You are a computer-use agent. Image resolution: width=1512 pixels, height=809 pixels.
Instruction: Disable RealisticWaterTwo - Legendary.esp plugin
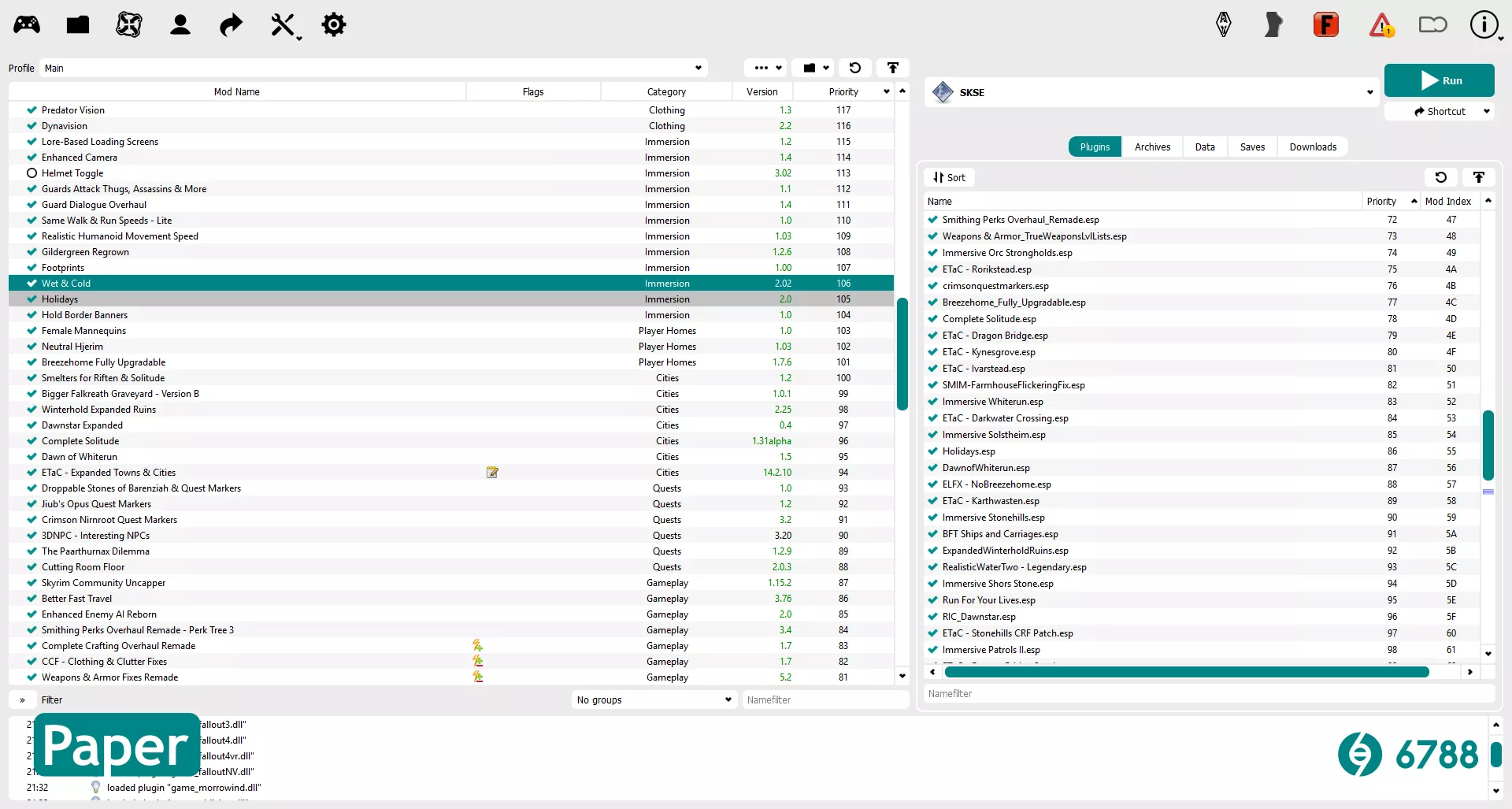coord(933,567)
